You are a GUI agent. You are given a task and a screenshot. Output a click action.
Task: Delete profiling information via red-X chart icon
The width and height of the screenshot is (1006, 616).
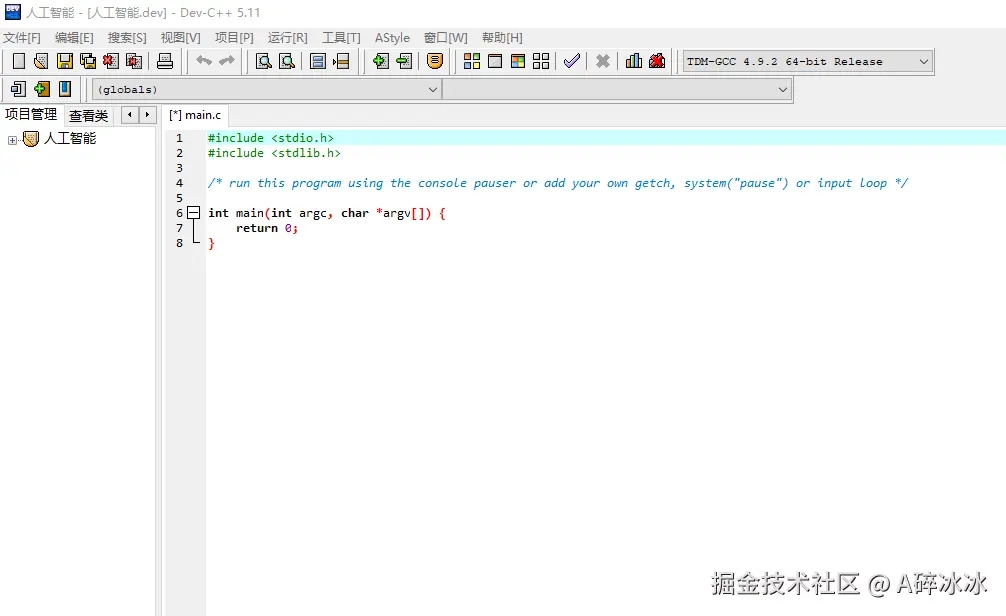pos(657,61)
